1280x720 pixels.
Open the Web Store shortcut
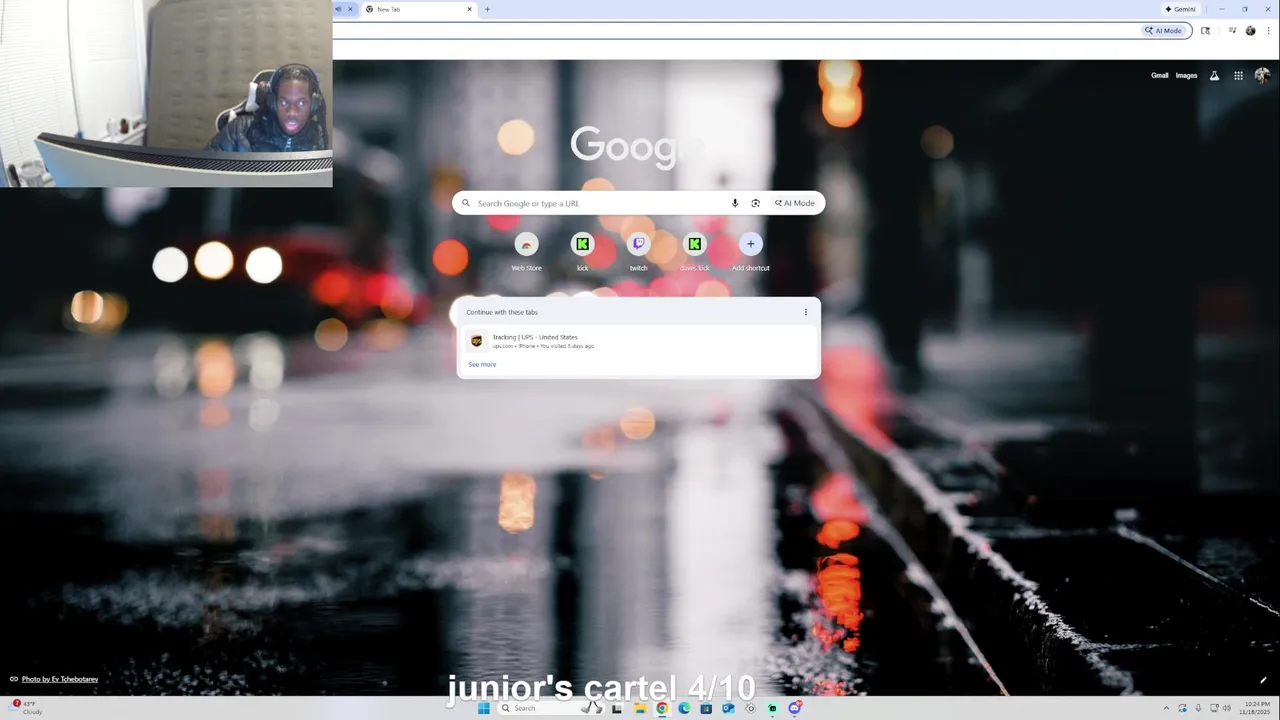coord(526,251)
